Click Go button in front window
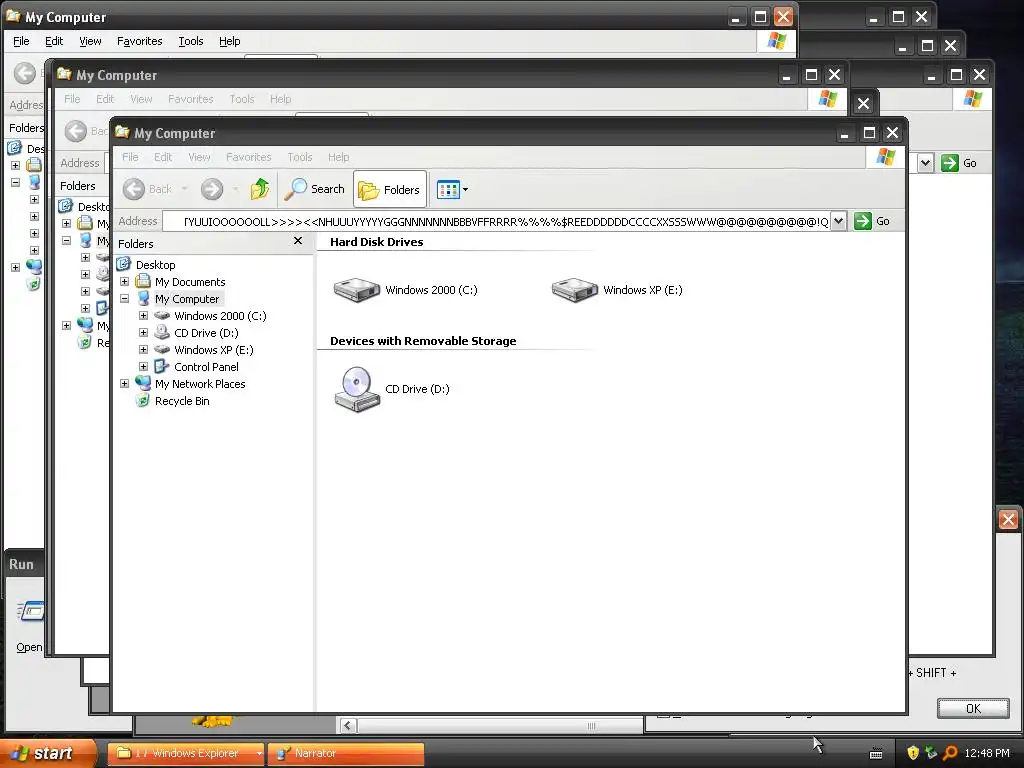 tap(872, 221)
